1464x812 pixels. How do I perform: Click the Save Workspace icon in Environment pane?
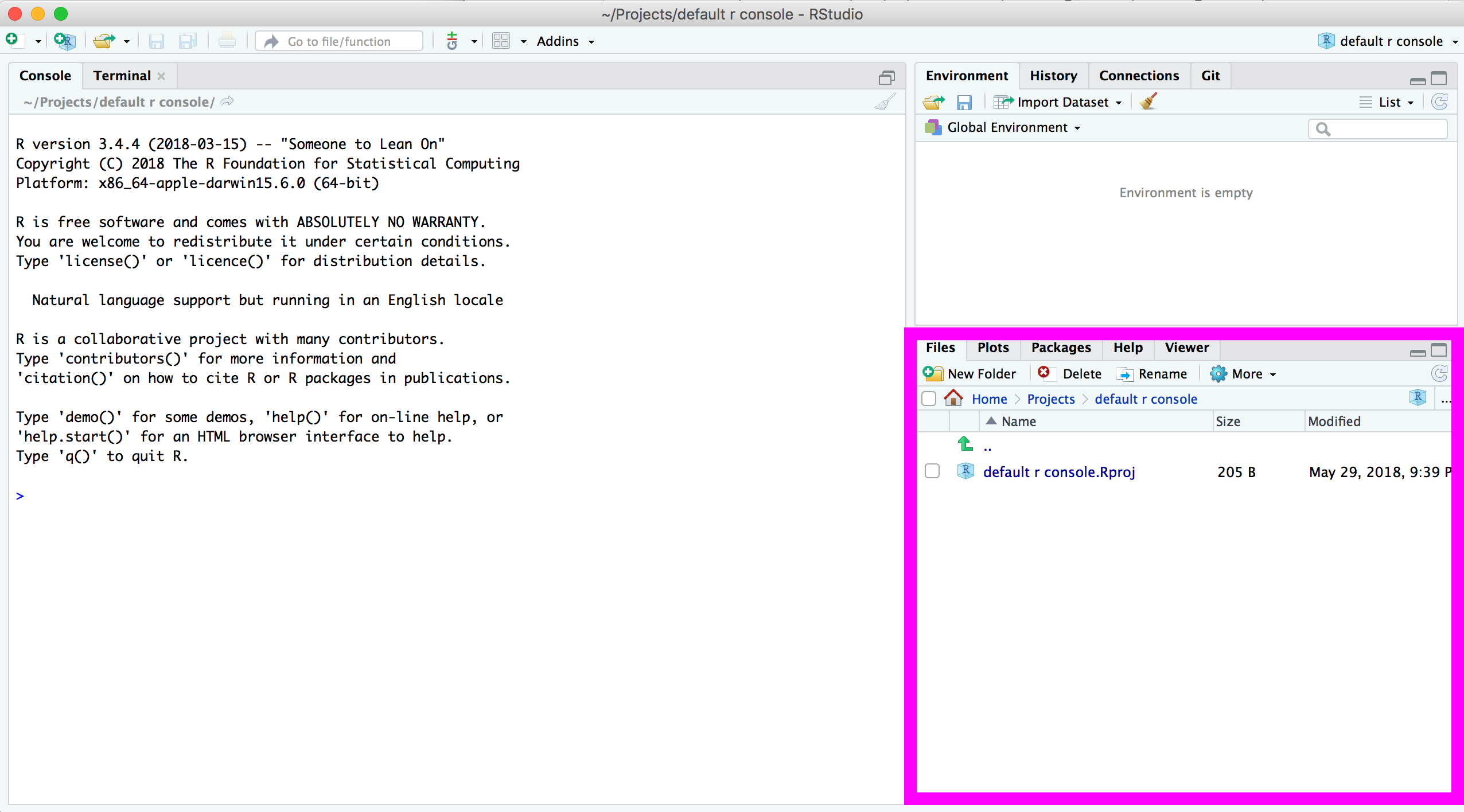964,102
